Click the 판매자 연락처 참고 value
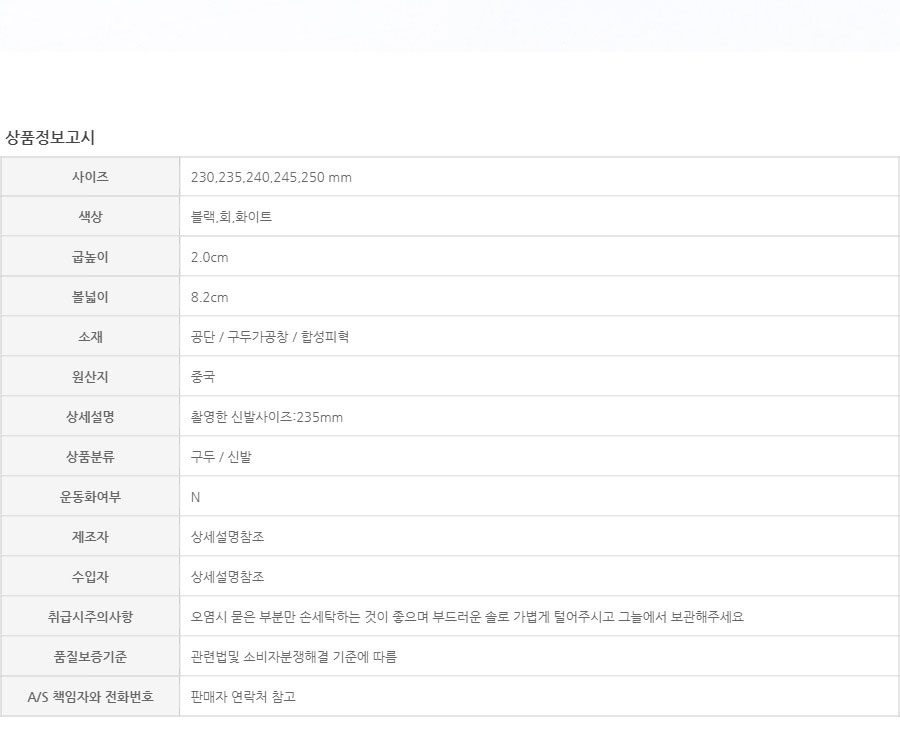This screenshot has height=731, width=900. (243, 697)
